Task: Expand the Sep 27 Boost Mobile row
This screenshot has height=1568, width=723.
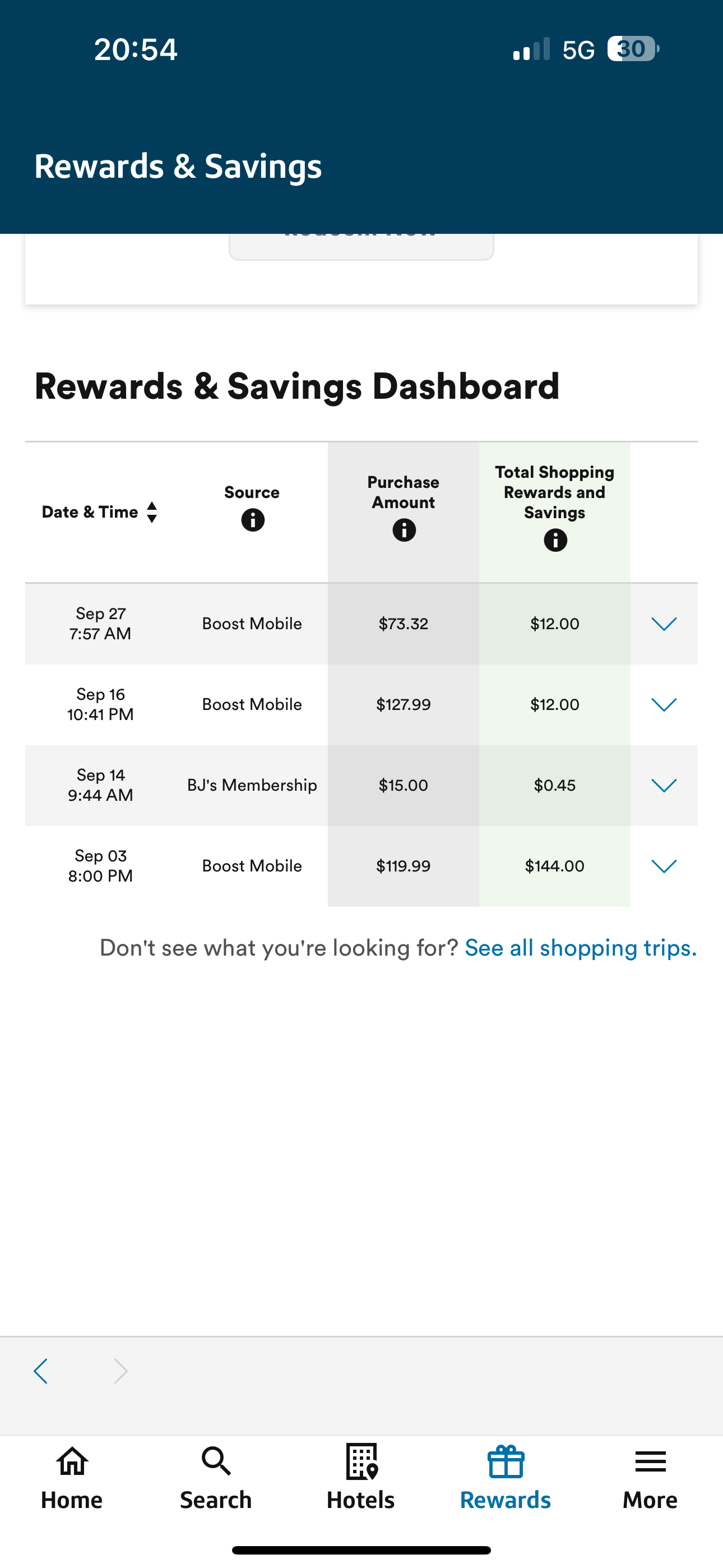Action: (664, 624)
